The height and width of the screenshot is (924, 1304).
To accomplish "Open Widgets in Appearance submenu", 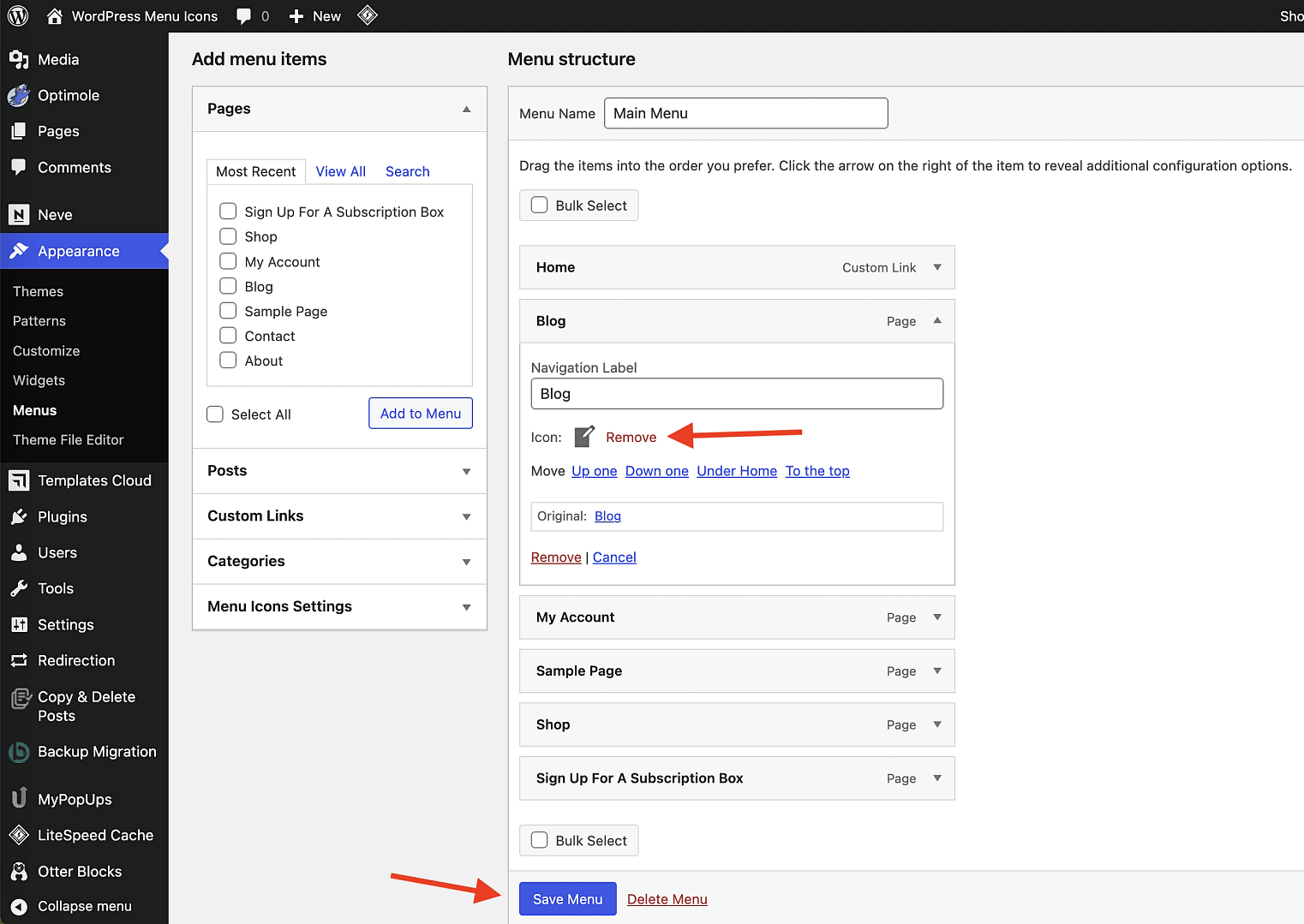I will coord(39,380).
